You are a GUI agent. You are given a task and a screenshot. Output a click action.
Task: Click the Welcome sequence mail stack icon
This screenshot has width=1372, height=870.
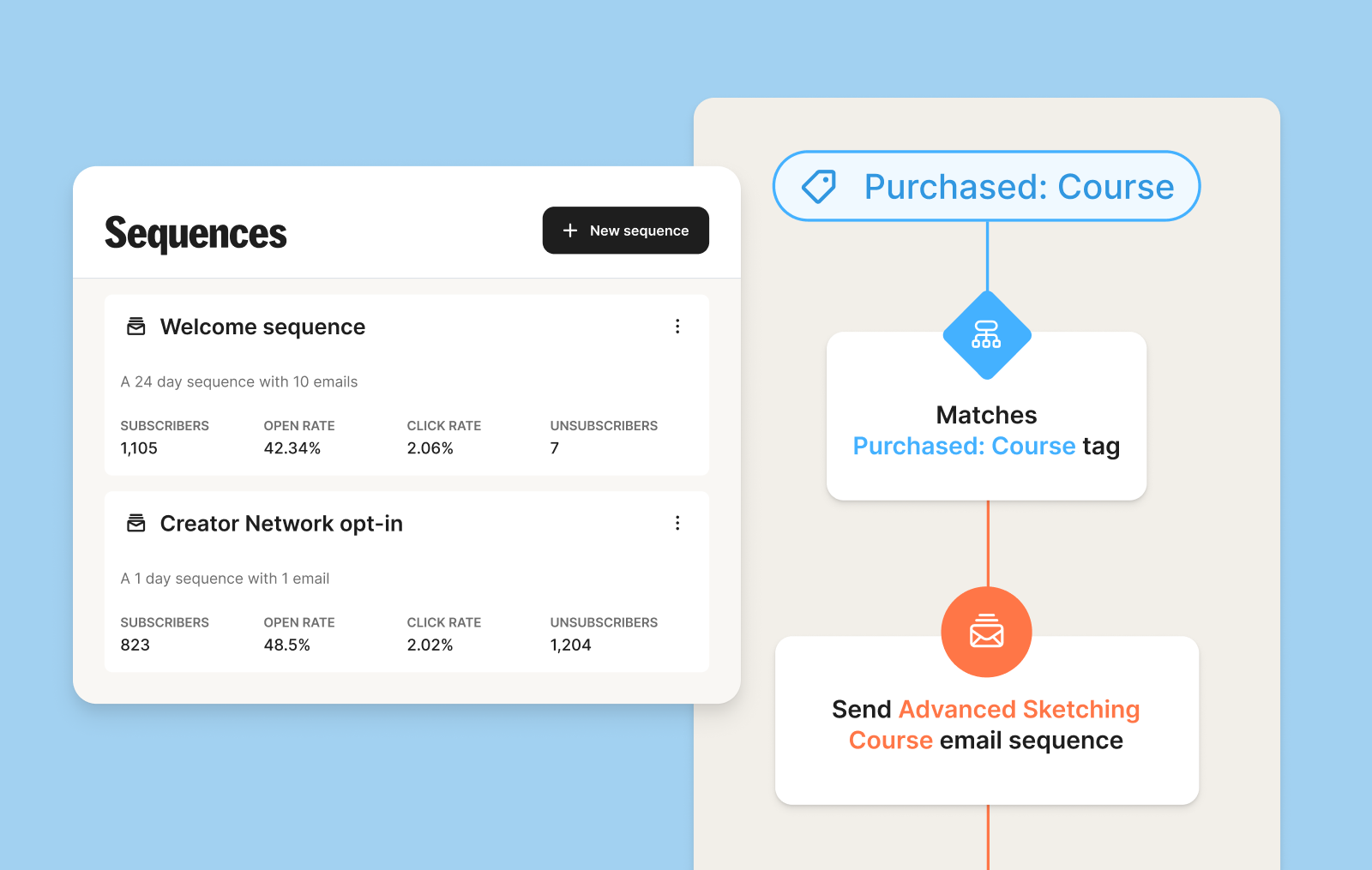(136, 327)
